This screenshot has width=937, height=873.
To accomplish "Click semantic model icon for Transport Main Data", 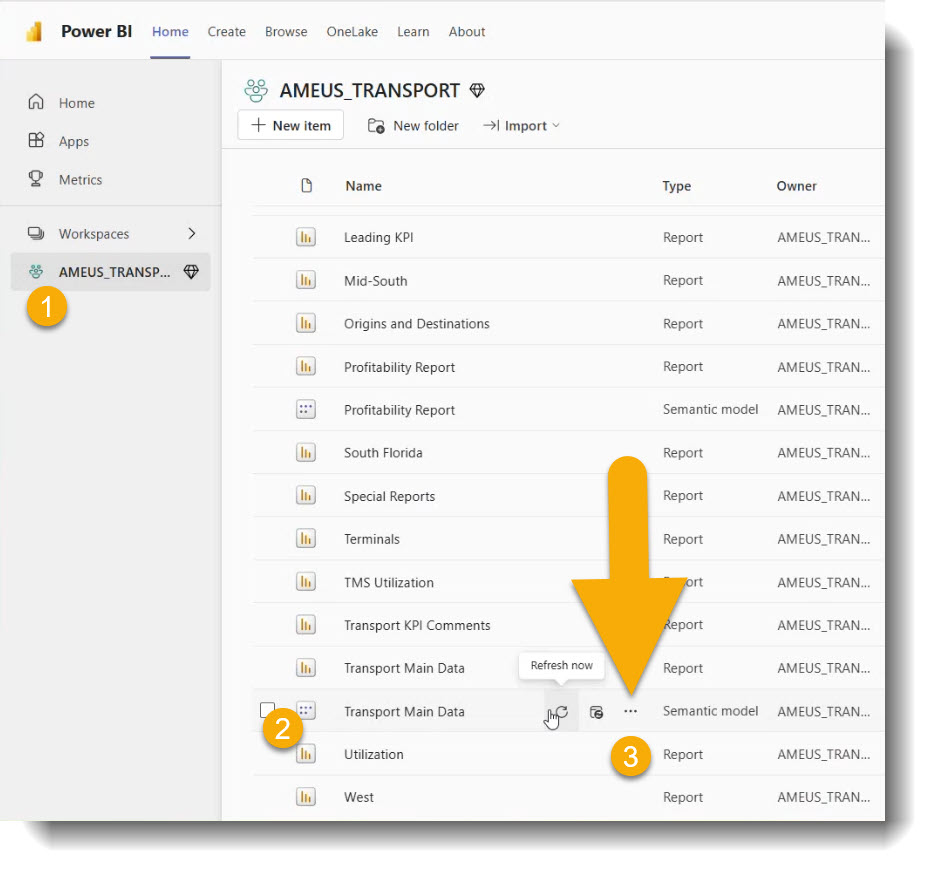I will pyautogui.click(x=306, y=710).
